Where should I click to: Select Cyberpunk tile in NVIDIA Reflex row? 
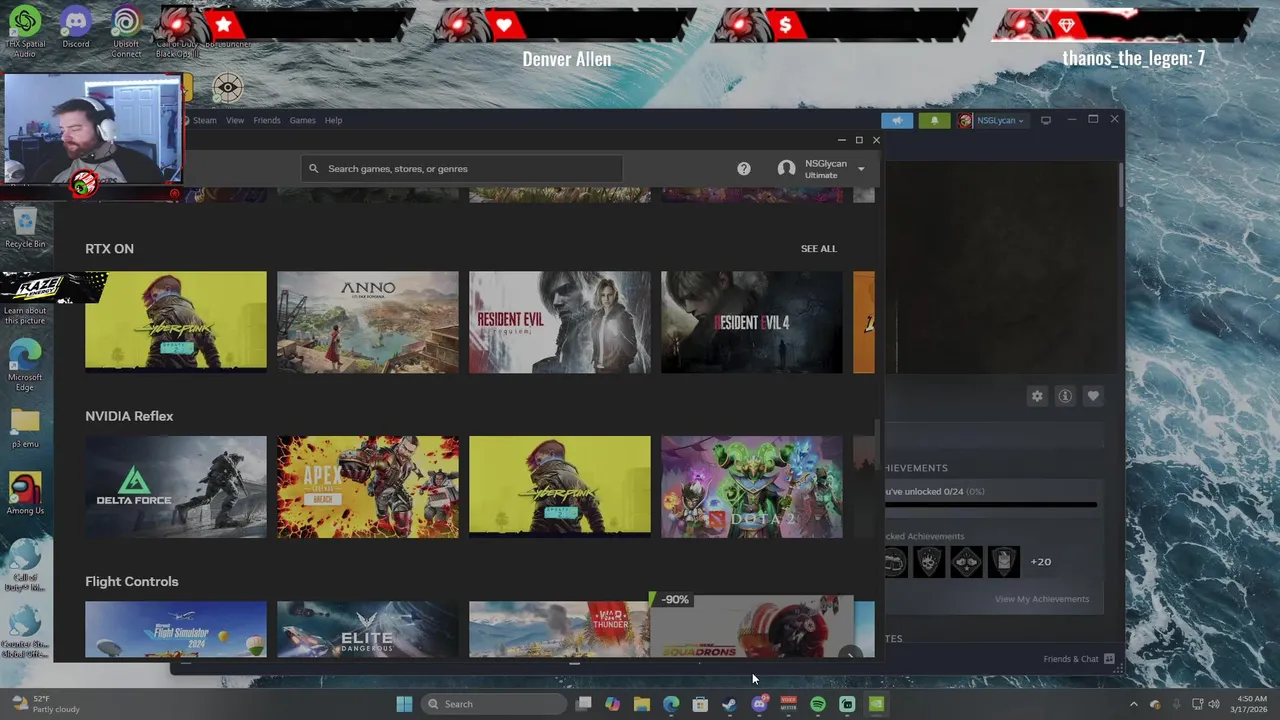[560, 487]
